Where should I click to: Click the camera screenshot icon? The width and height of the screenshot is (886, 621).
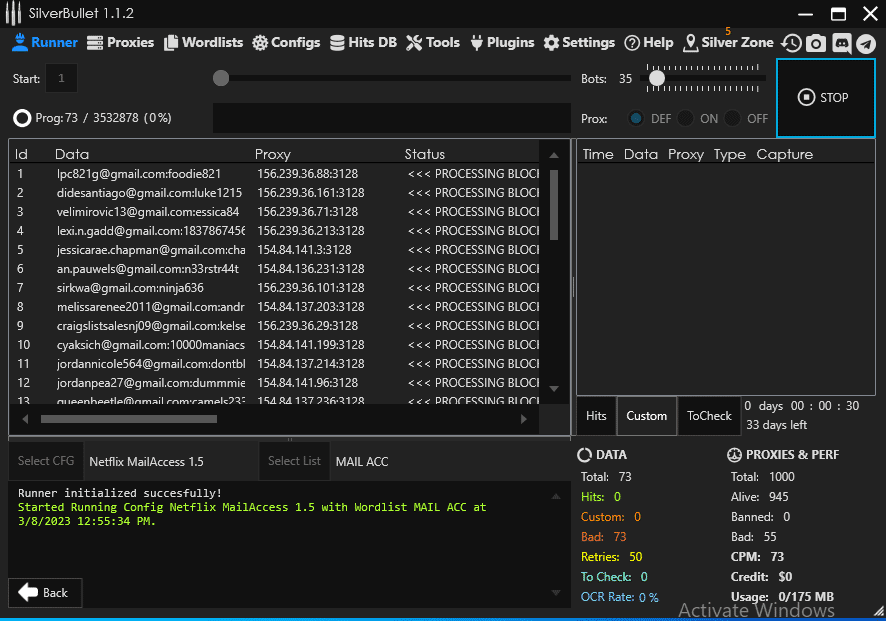point(816,43)
